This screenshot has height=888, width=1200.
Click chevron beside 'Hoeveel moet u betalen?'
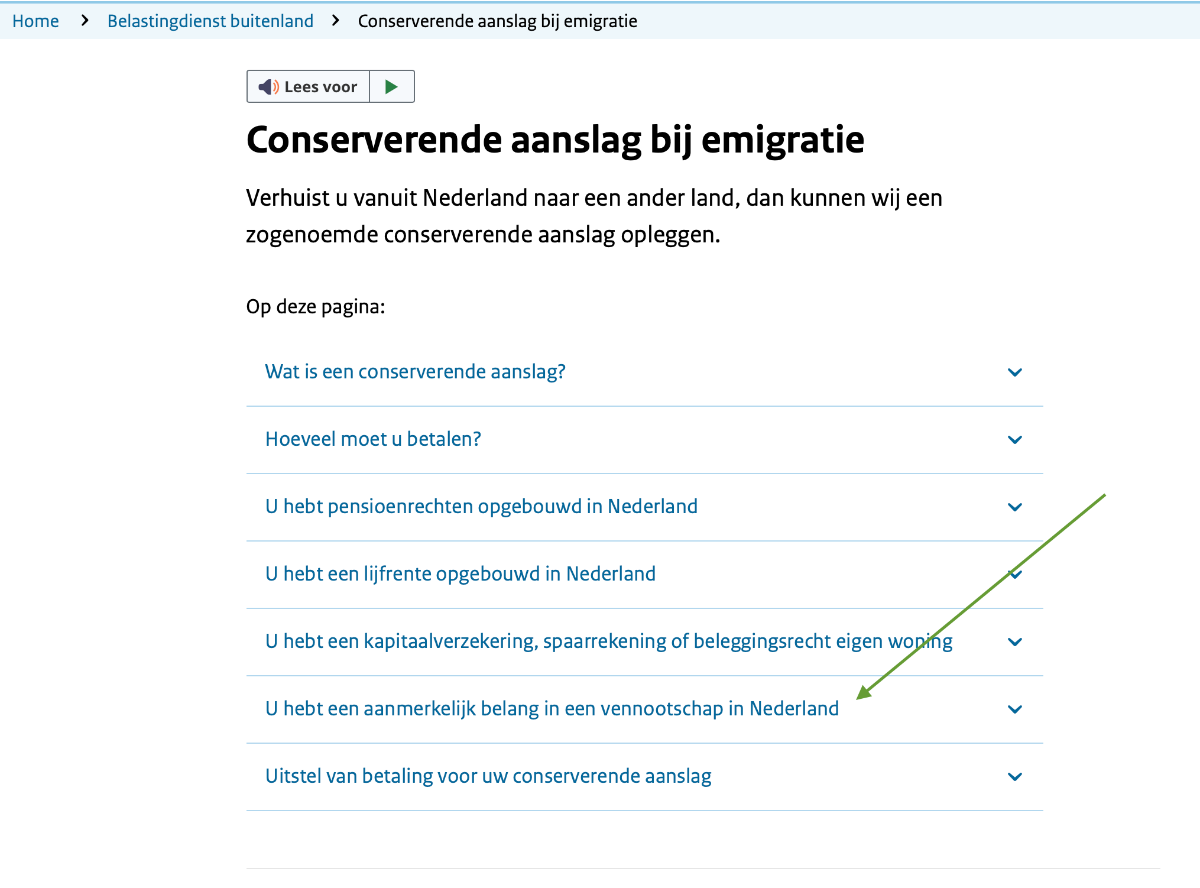(1015, 440)
